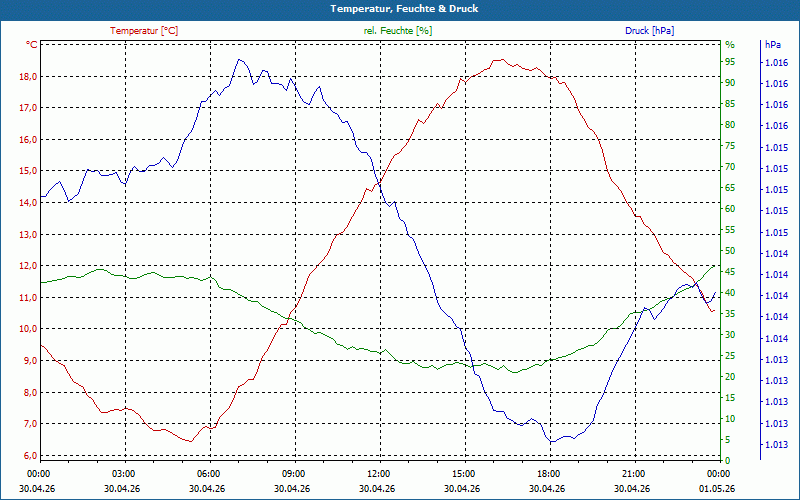Click the "30" humidity axis value
The height and width of the screenshot is (500, 800).
click(730, 335)
